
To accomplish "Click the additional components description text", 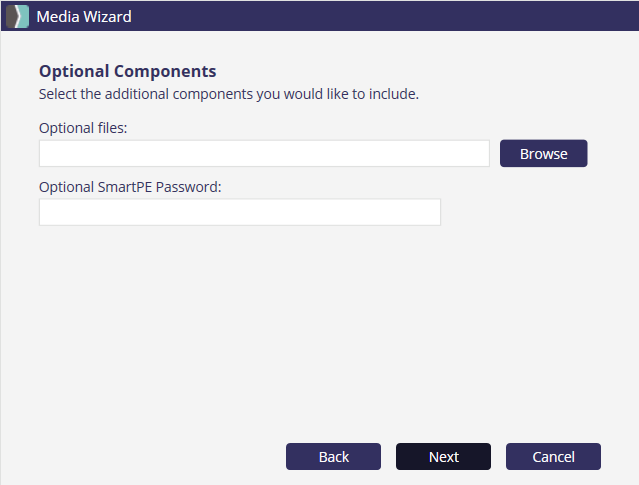I will [x=228, y=94].
